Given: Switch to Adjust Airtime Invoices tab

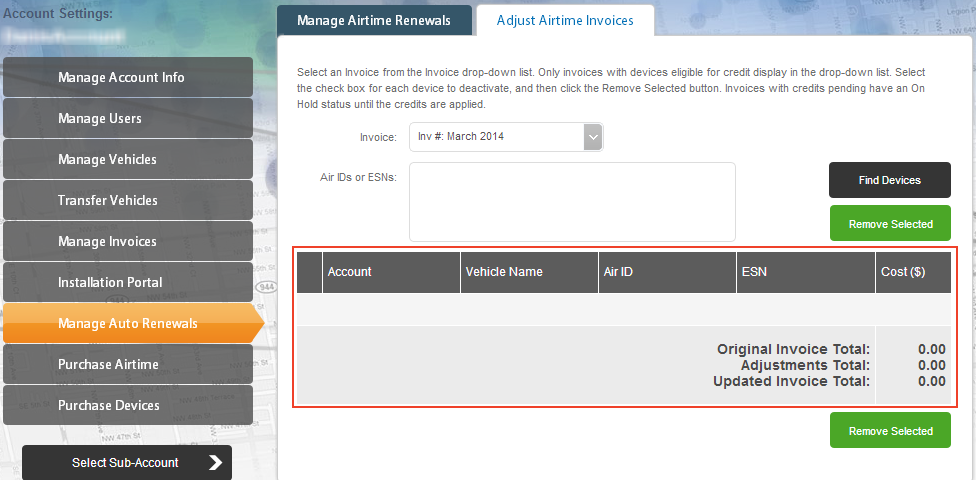Looking at the screenshot, I should point(565,21).
